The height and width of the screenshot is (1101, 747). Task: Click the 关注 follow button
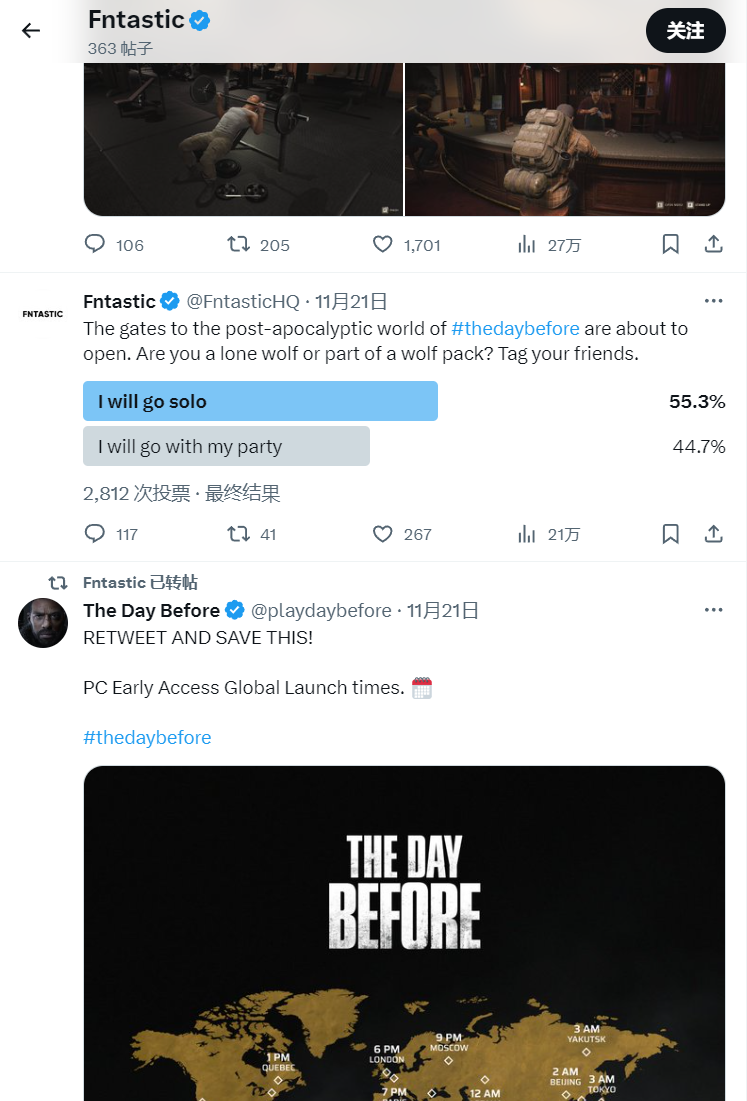(685, 31)
